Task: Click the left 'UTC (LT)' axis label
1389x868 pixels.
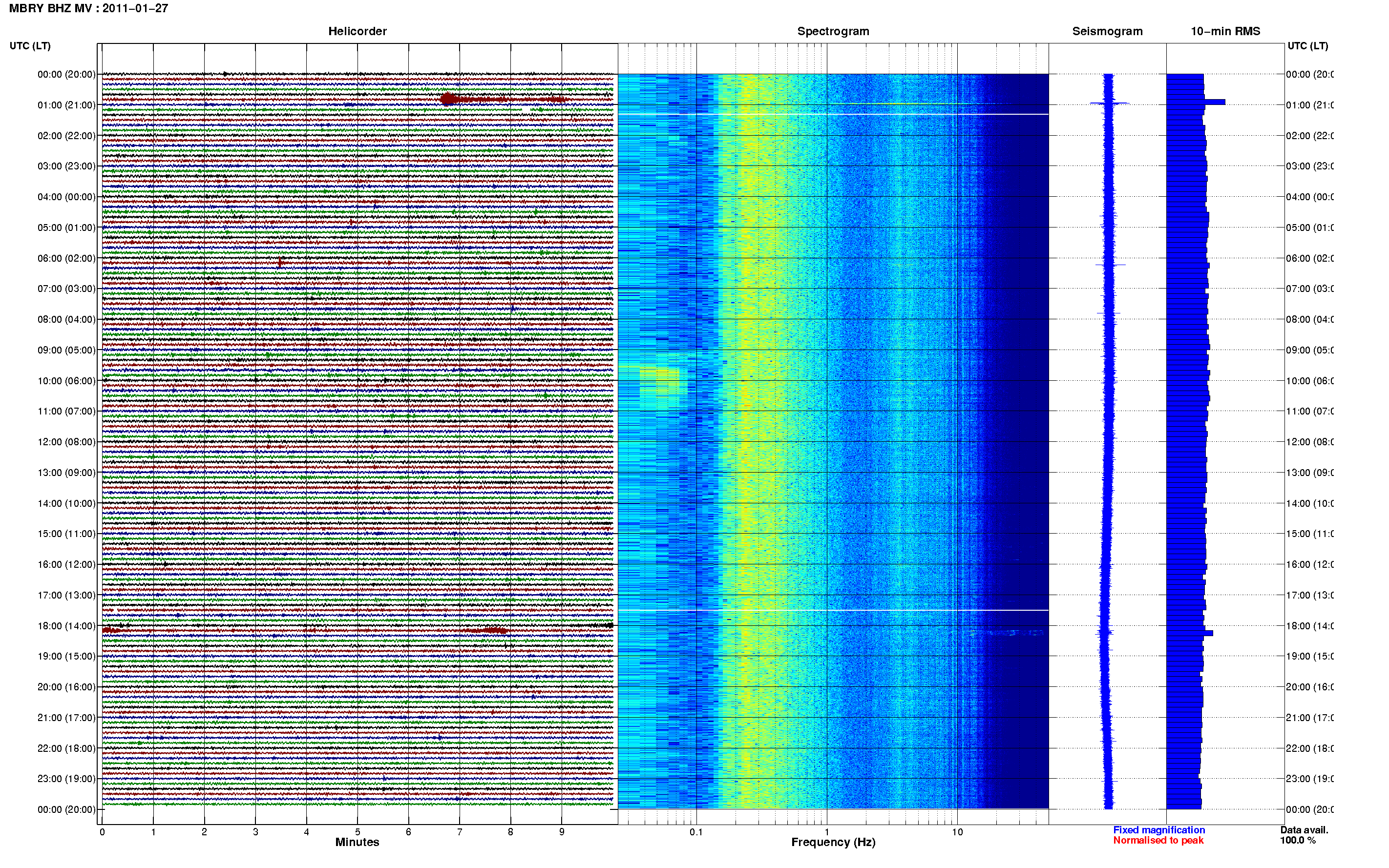Action: [30, 46]
